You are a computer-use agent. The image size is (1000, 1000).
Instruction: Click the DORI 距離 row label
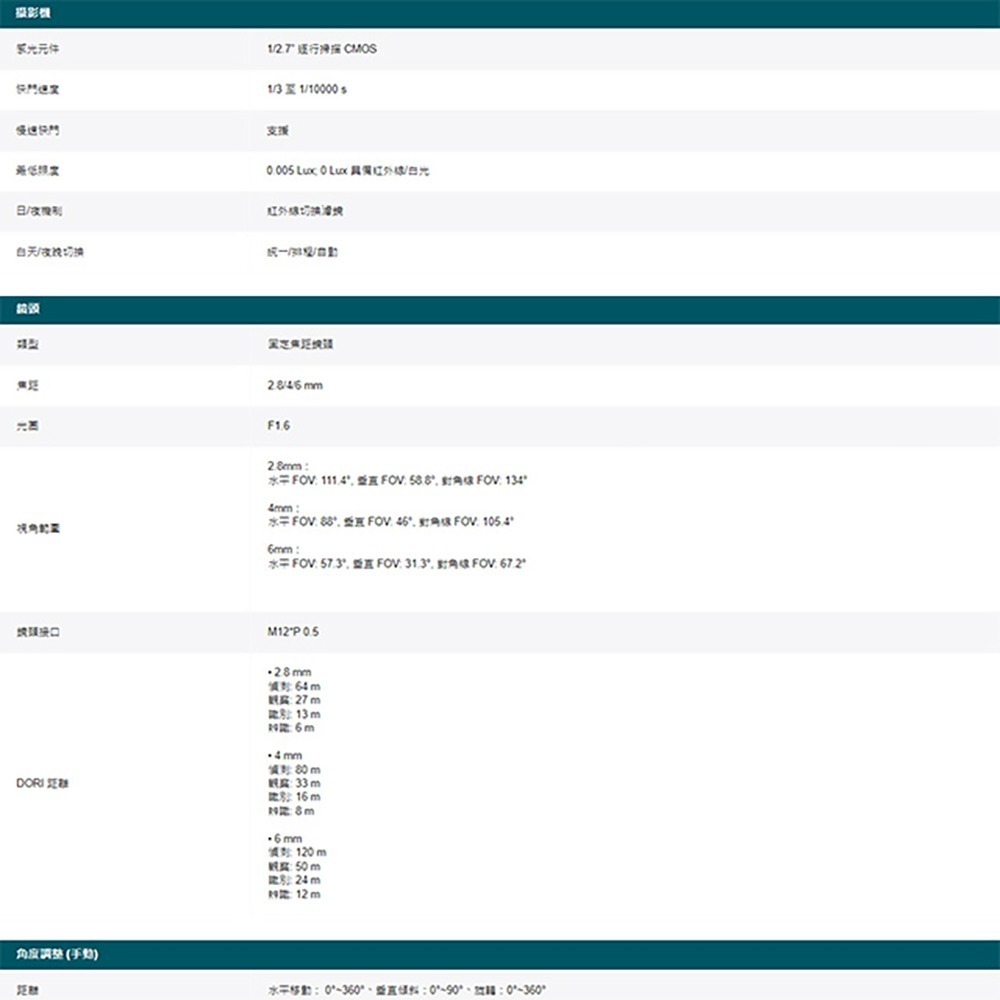click(33, 784)
